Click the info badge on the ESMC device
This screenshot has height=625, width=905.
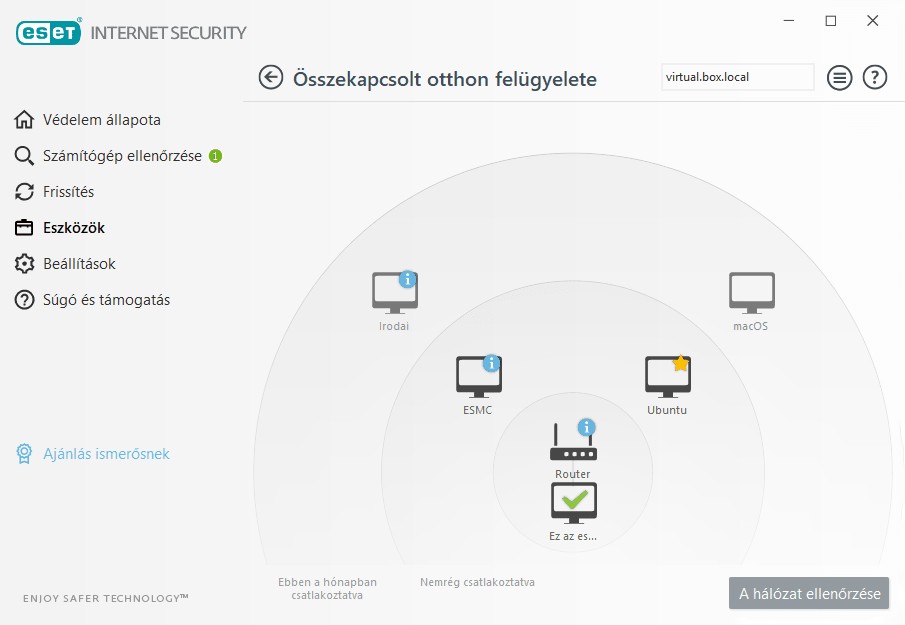tap(491, 363)
